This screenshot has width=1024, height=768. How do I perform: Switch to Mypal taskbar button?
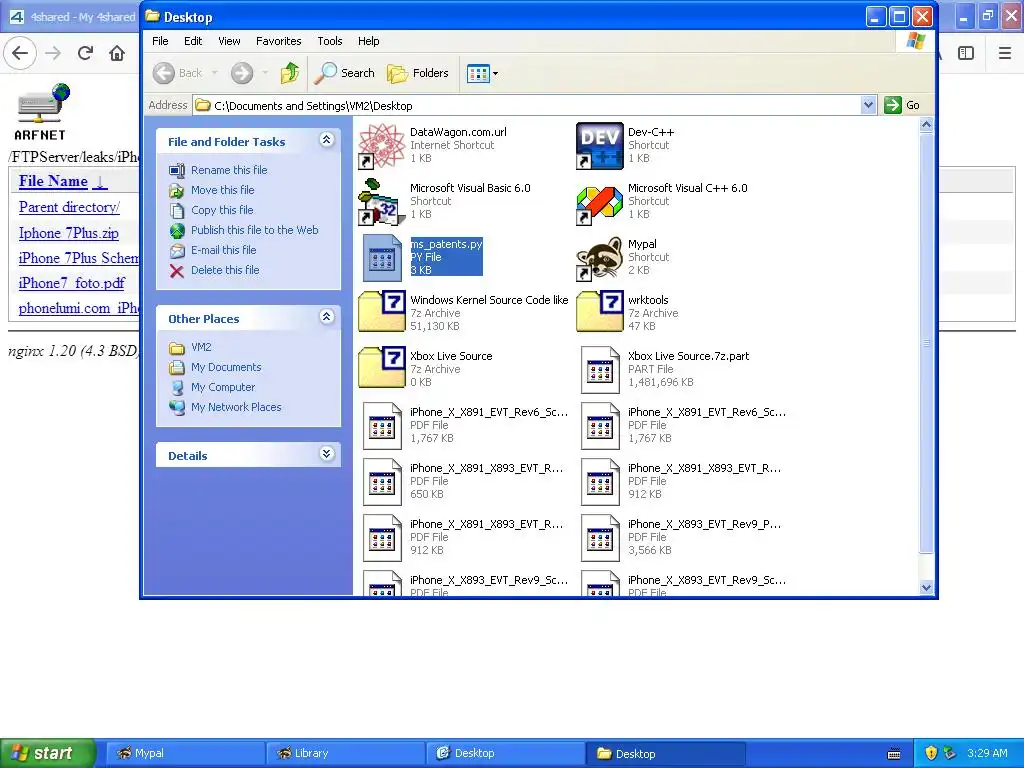click(185, 754)
